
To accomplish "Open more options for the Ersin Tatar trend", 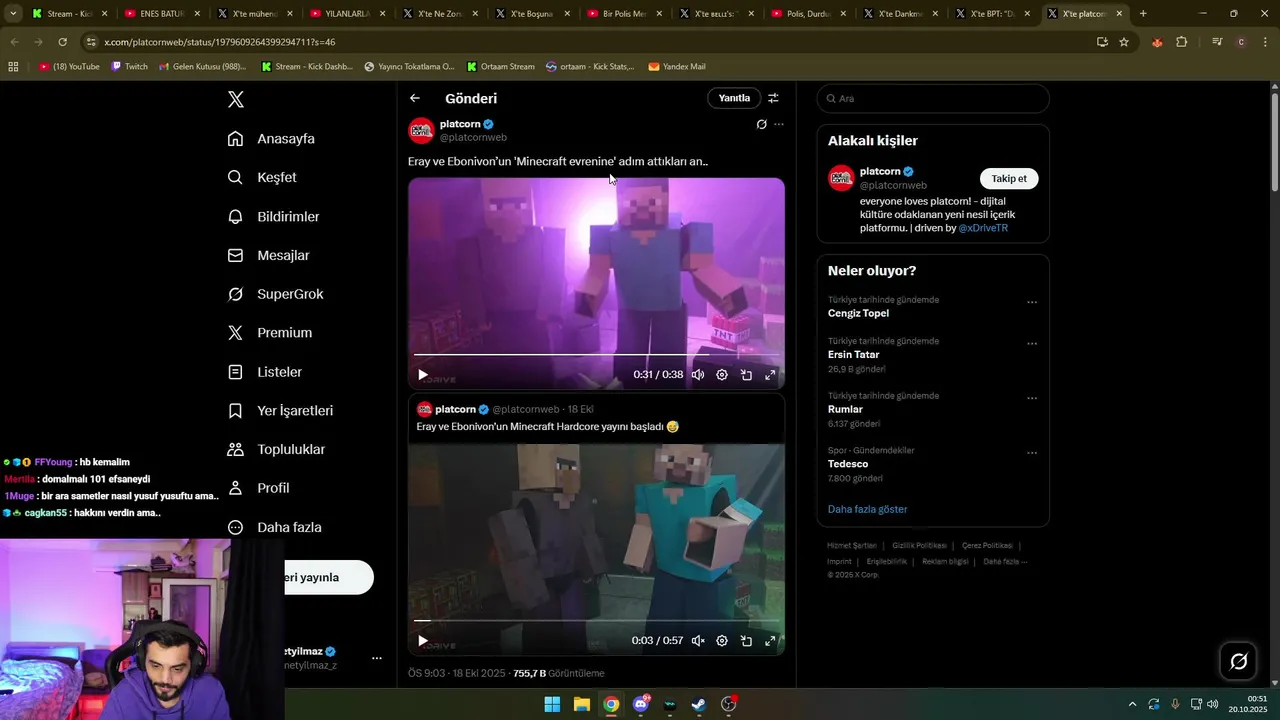I will tap(1032, 344).
